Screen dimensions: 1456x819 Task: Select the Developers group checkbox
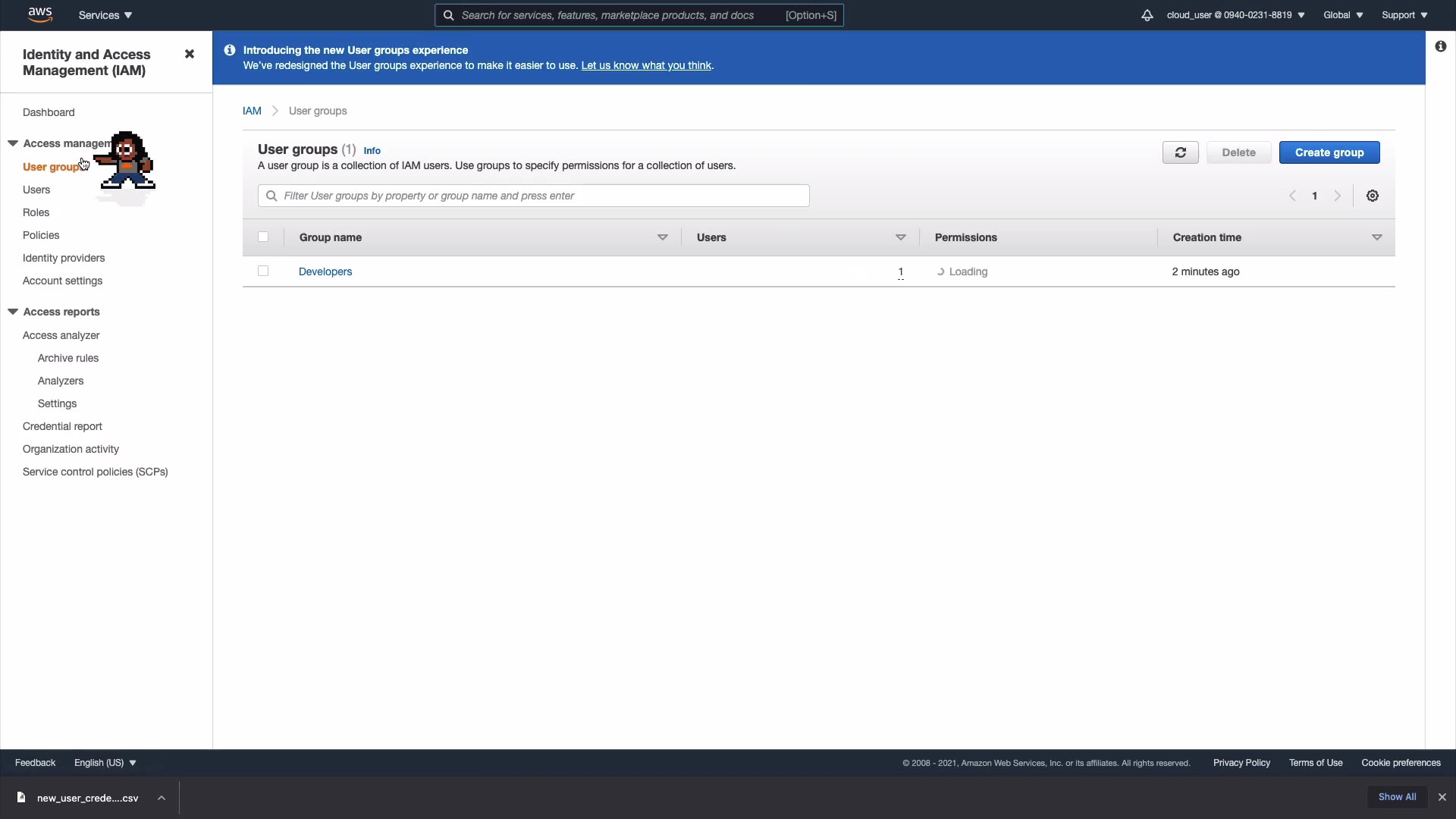(263, 271)
